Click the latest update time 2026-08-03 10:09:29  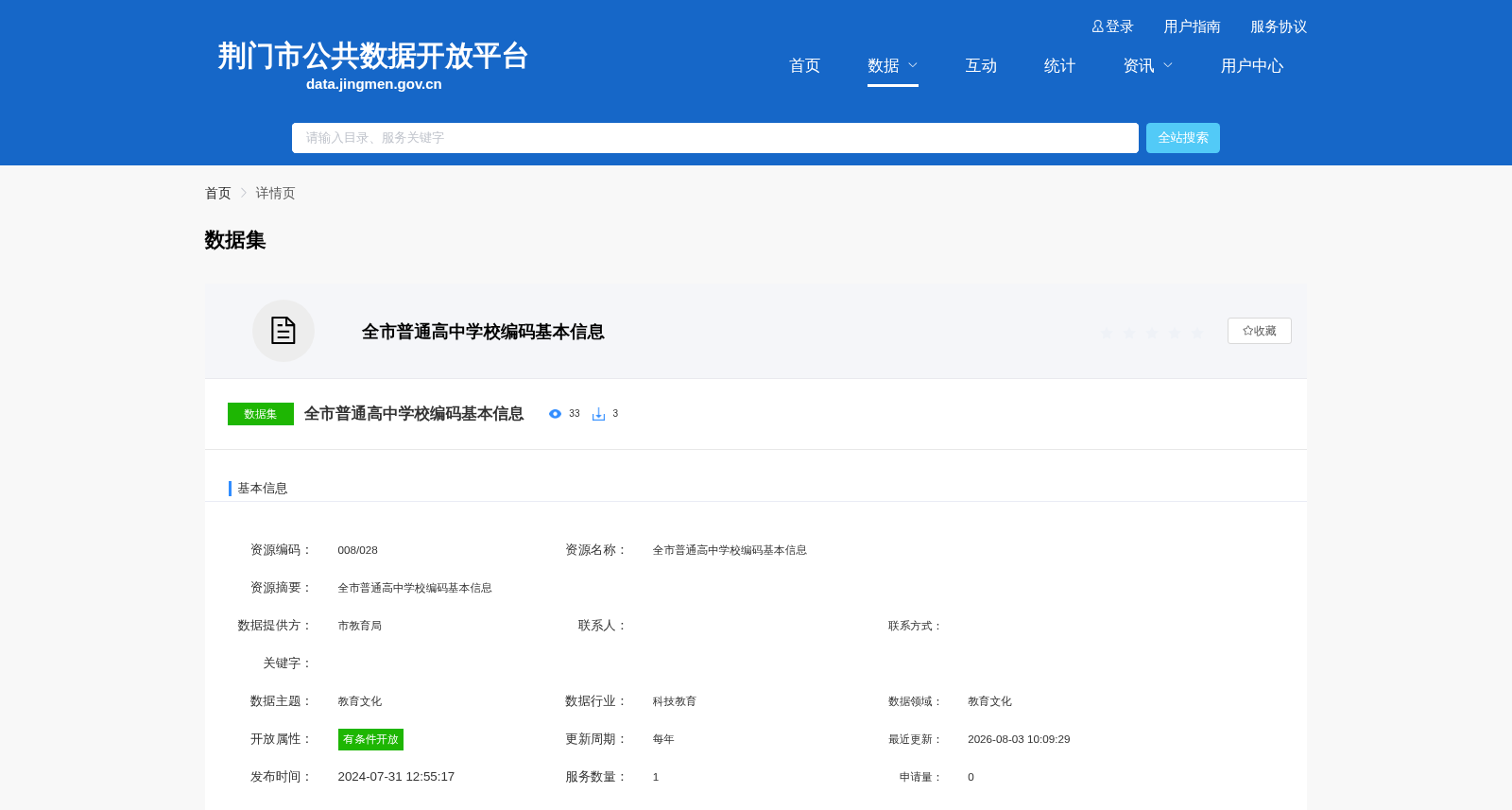[x=1019, y=739]
